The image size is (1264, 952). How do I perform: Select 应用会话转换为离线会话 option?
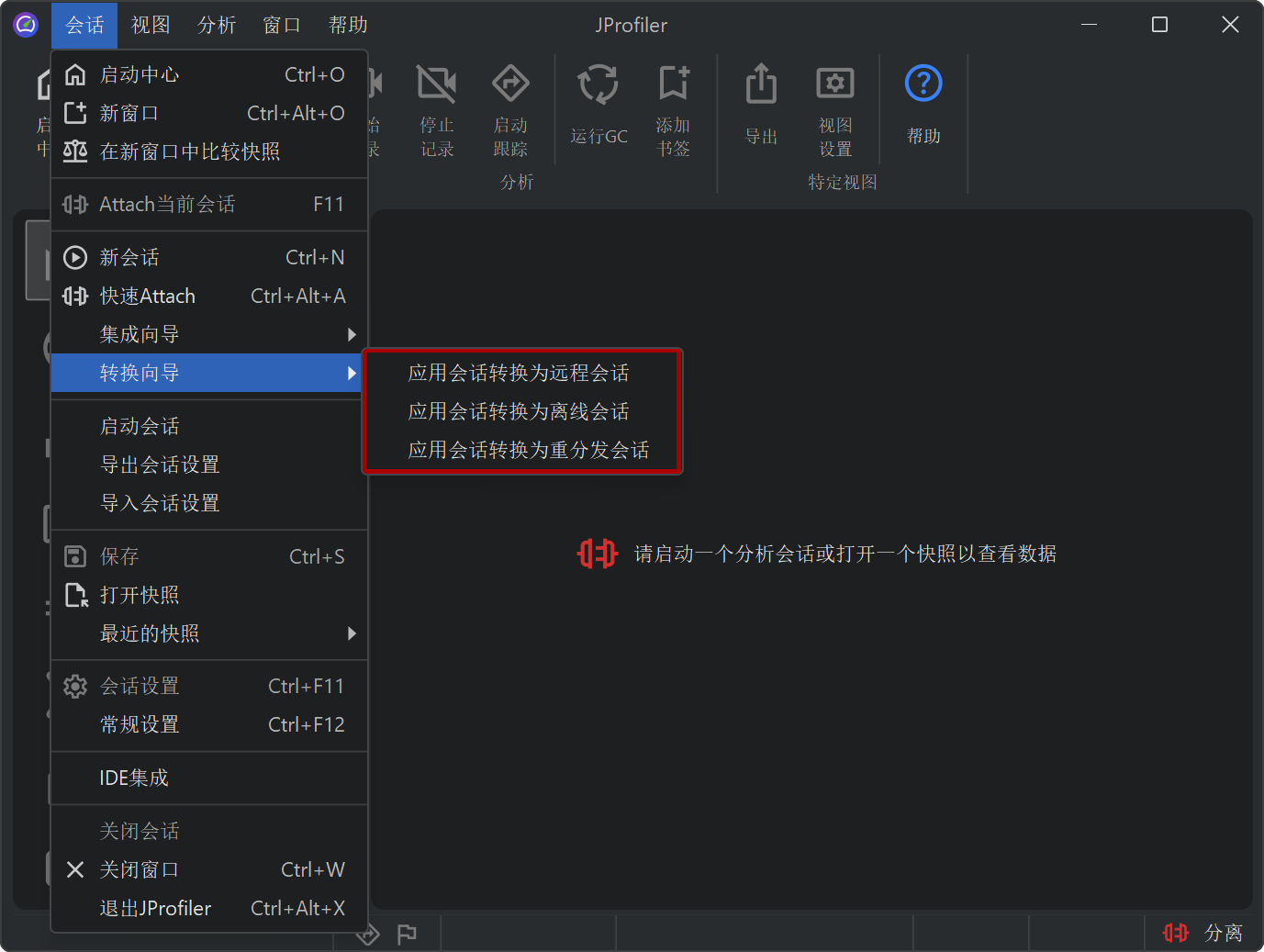pyautogui.click(x=519, y=411)
